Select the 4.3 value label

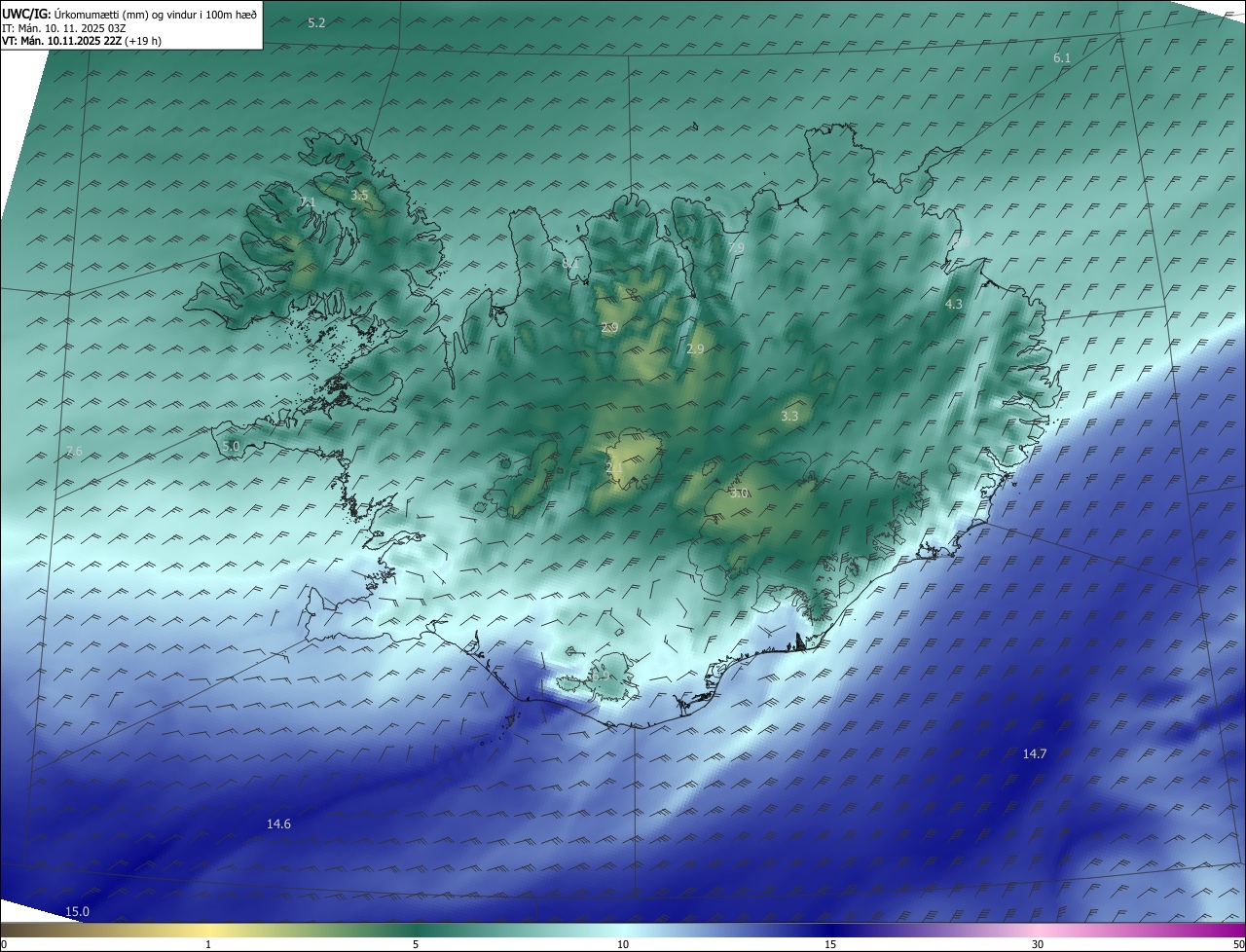coord(954,305)
